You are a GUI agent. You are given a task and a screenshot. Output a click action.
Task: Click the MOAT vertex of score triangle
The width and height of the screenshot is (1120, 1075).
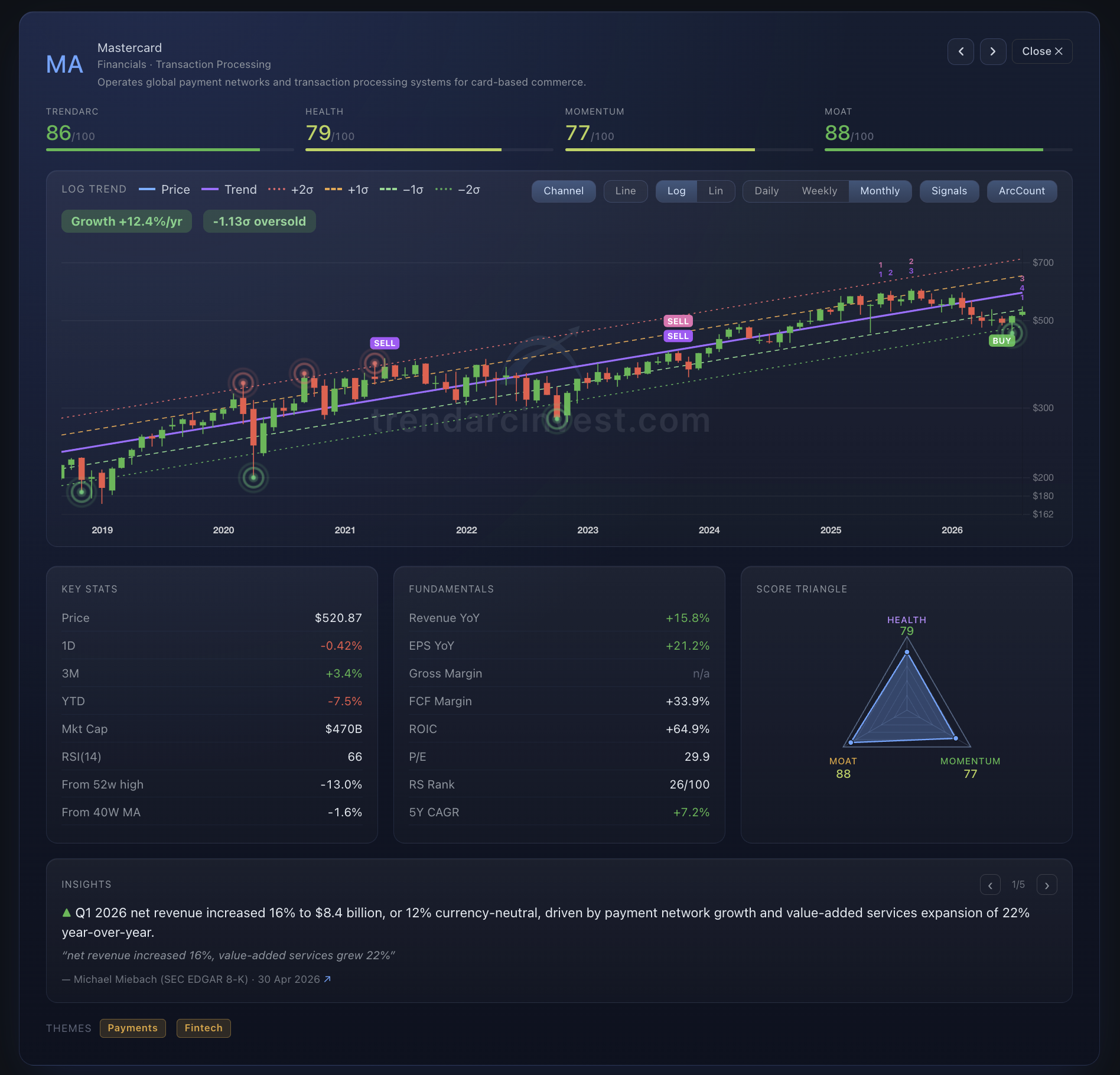(851, 742)
